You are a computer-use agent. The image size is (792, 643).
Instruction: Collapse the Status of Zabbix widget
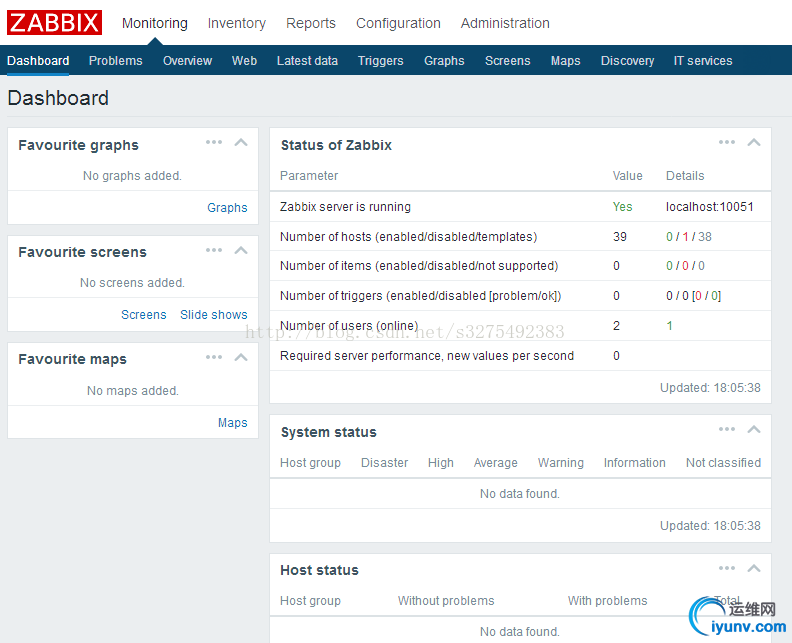[754, 142]
